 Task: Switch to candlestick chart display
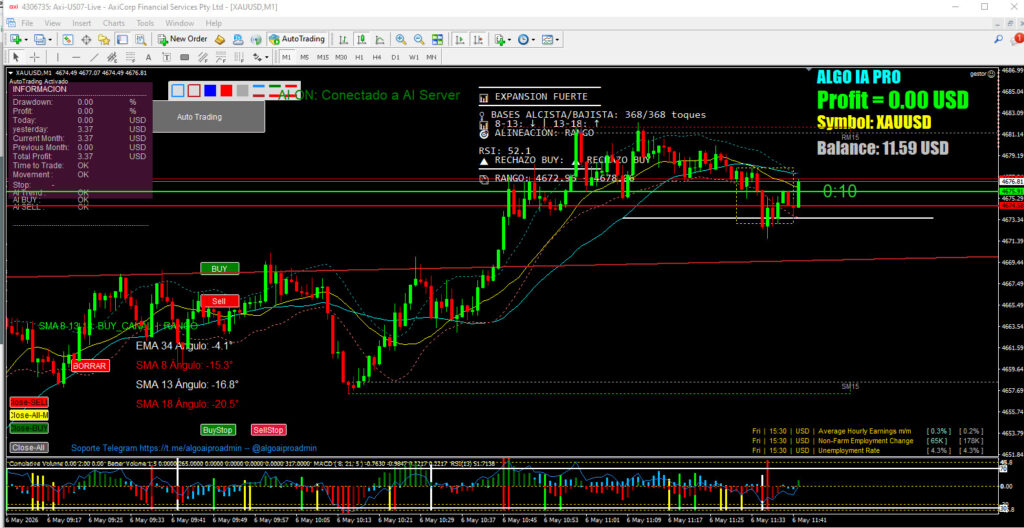[x=360, y=39]
